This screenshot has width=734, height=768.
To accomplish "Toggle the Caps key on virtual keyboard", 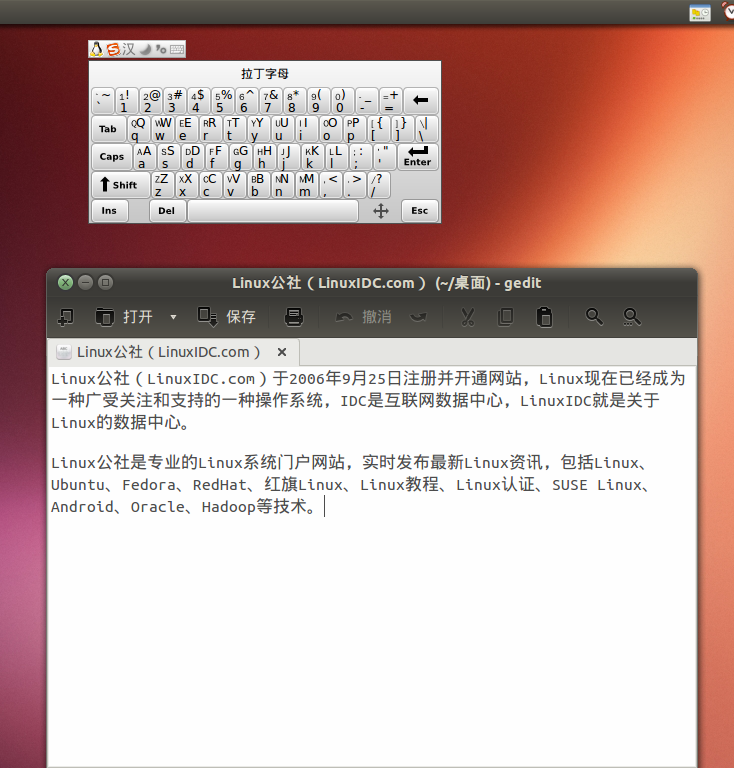I will (x=112, y=157).
